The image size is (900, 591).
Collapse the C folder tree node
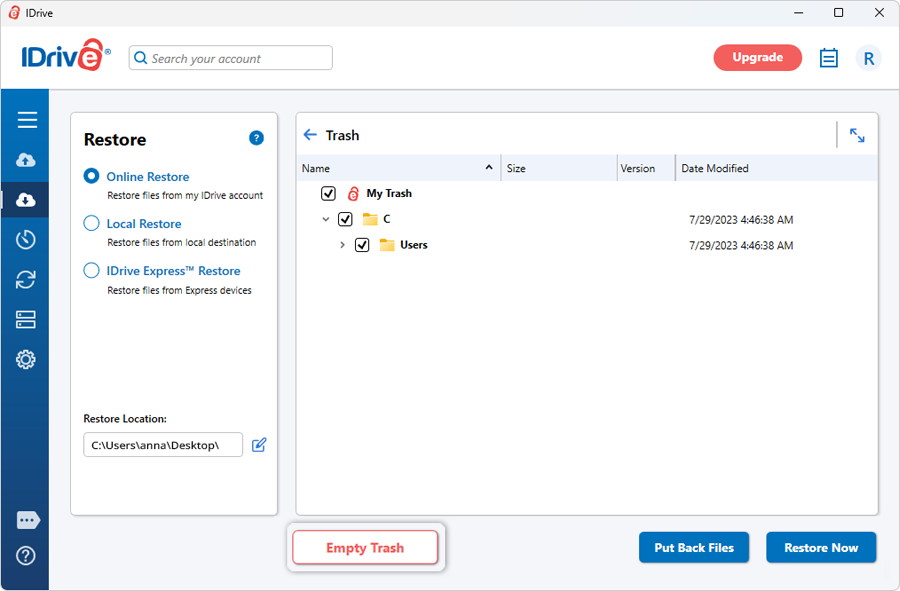tap(325, 219)
